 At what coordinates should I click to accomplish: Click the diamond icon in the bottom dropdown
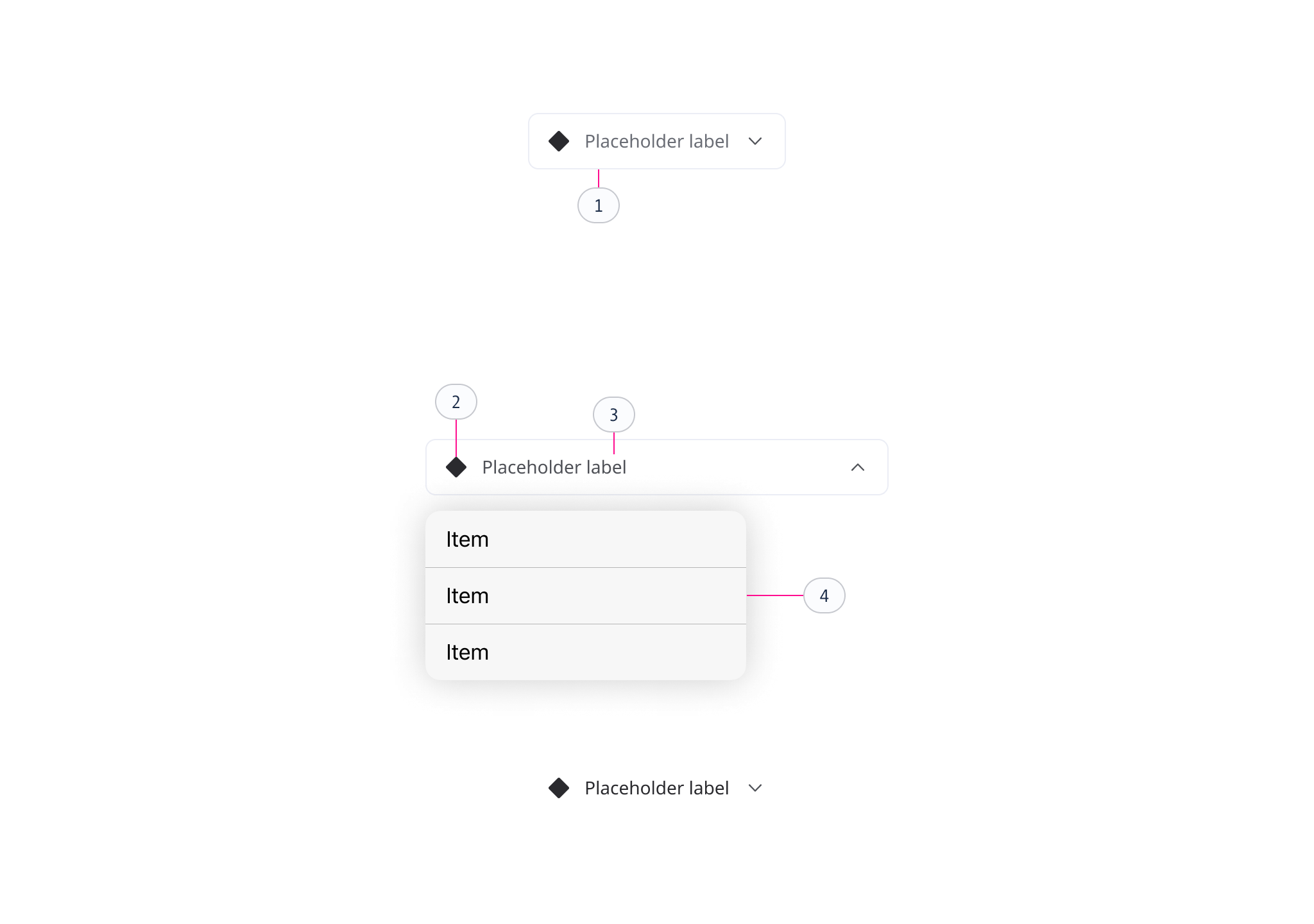coord(559,788)
